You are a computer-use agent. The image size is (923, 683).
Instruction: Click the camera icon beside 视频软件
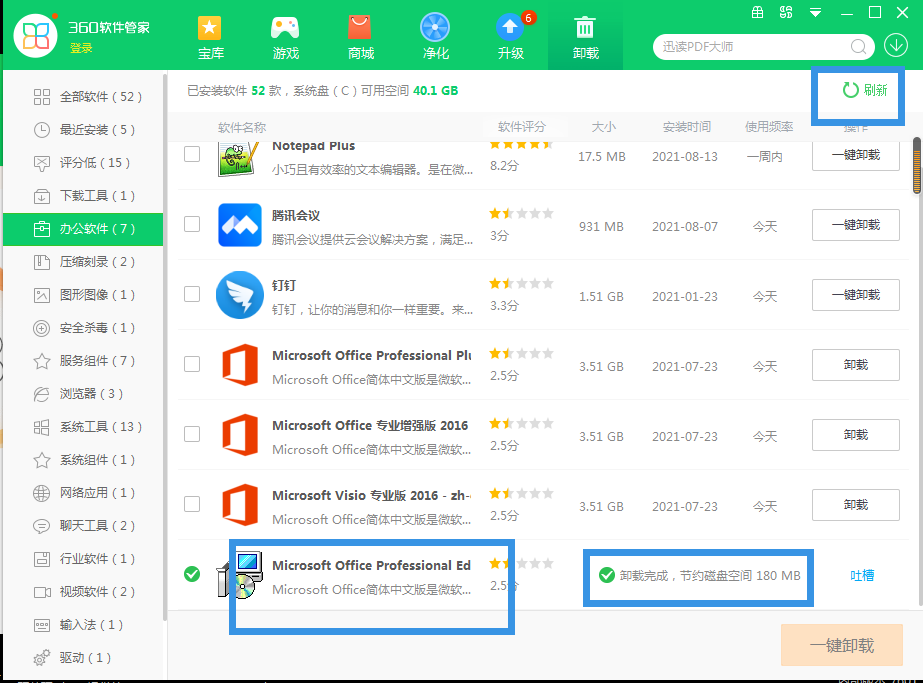42,592
